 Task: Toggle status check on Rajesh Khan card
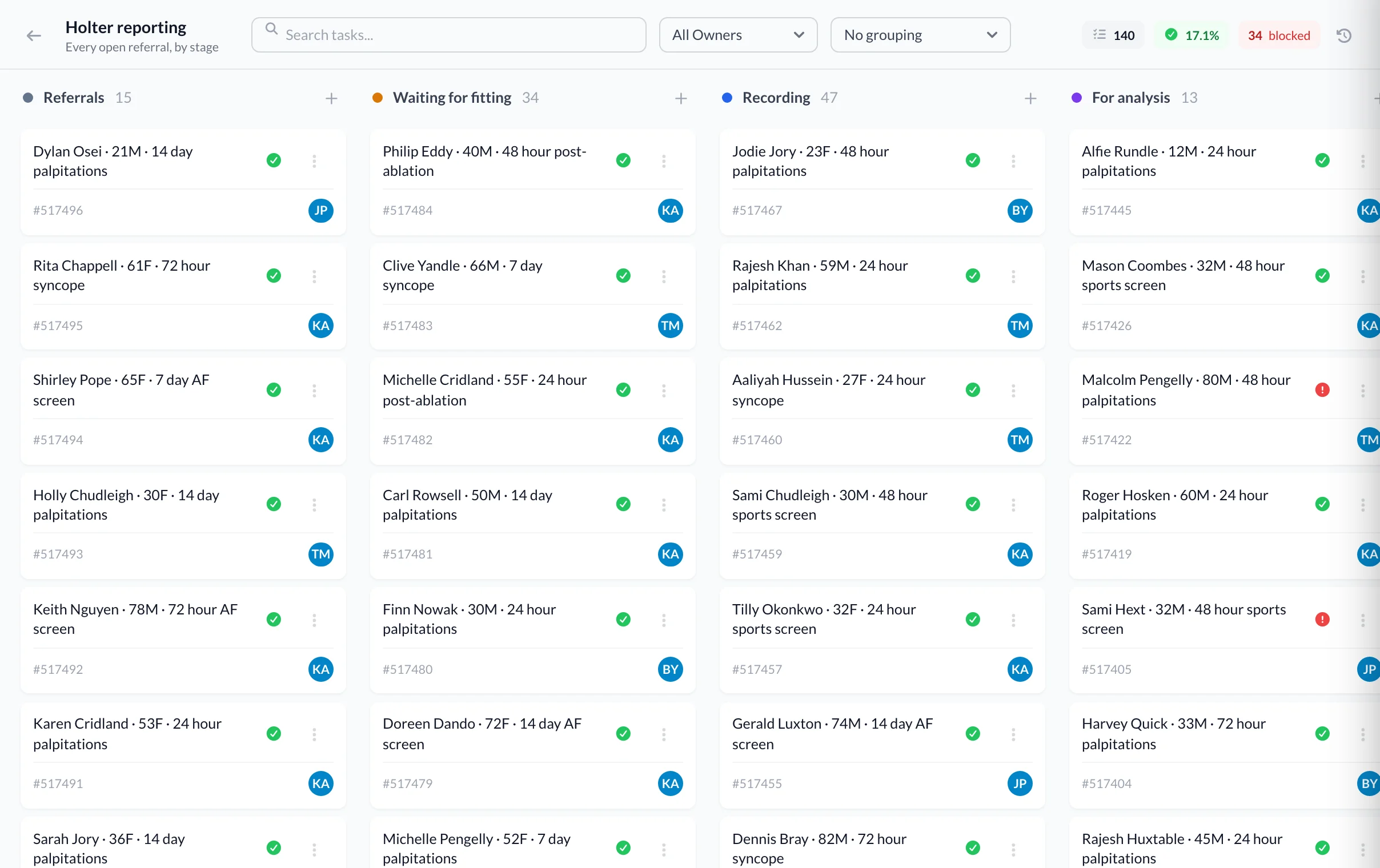coord(973,276)
